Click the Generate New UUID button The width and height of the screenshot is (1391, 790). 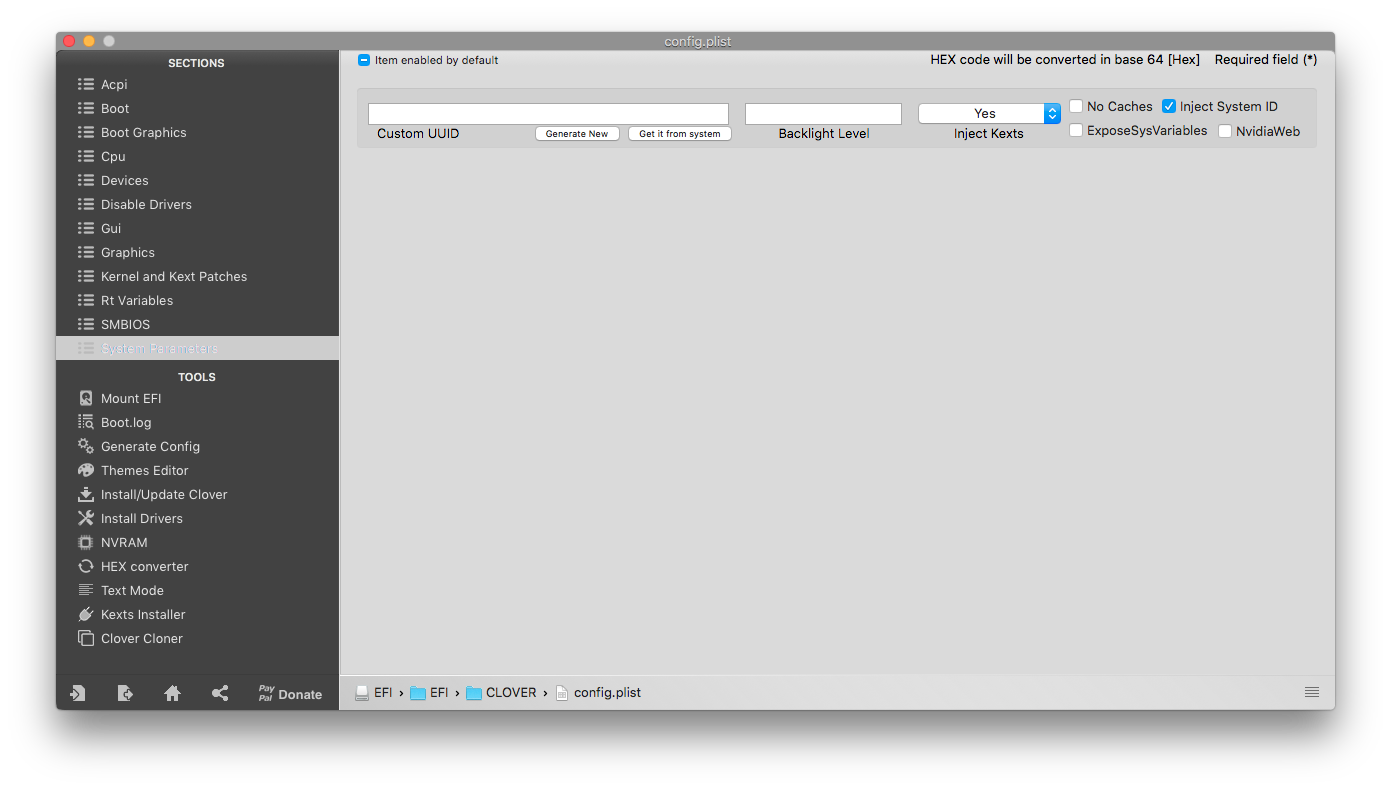point(577,133)
